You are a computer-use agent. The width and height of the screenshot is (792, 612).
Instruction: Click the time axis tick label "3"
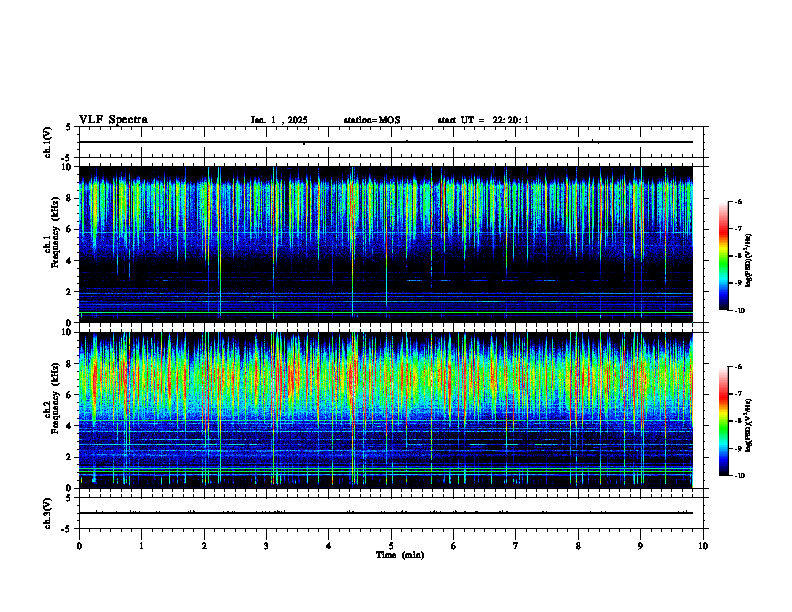[x=266, y=546]
